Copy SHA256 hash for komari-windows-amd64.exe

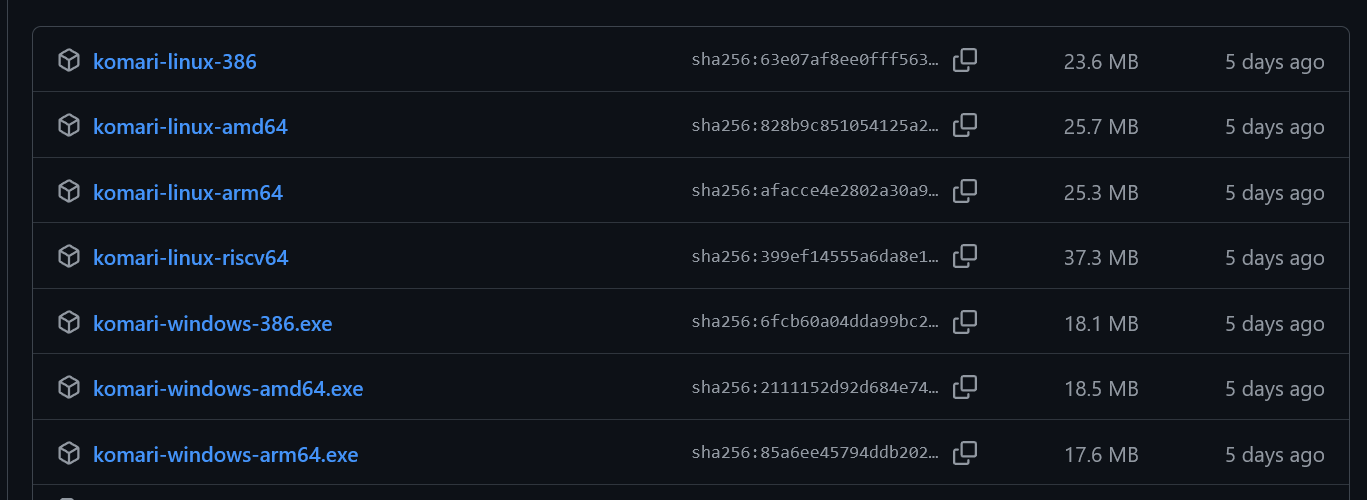965,388
